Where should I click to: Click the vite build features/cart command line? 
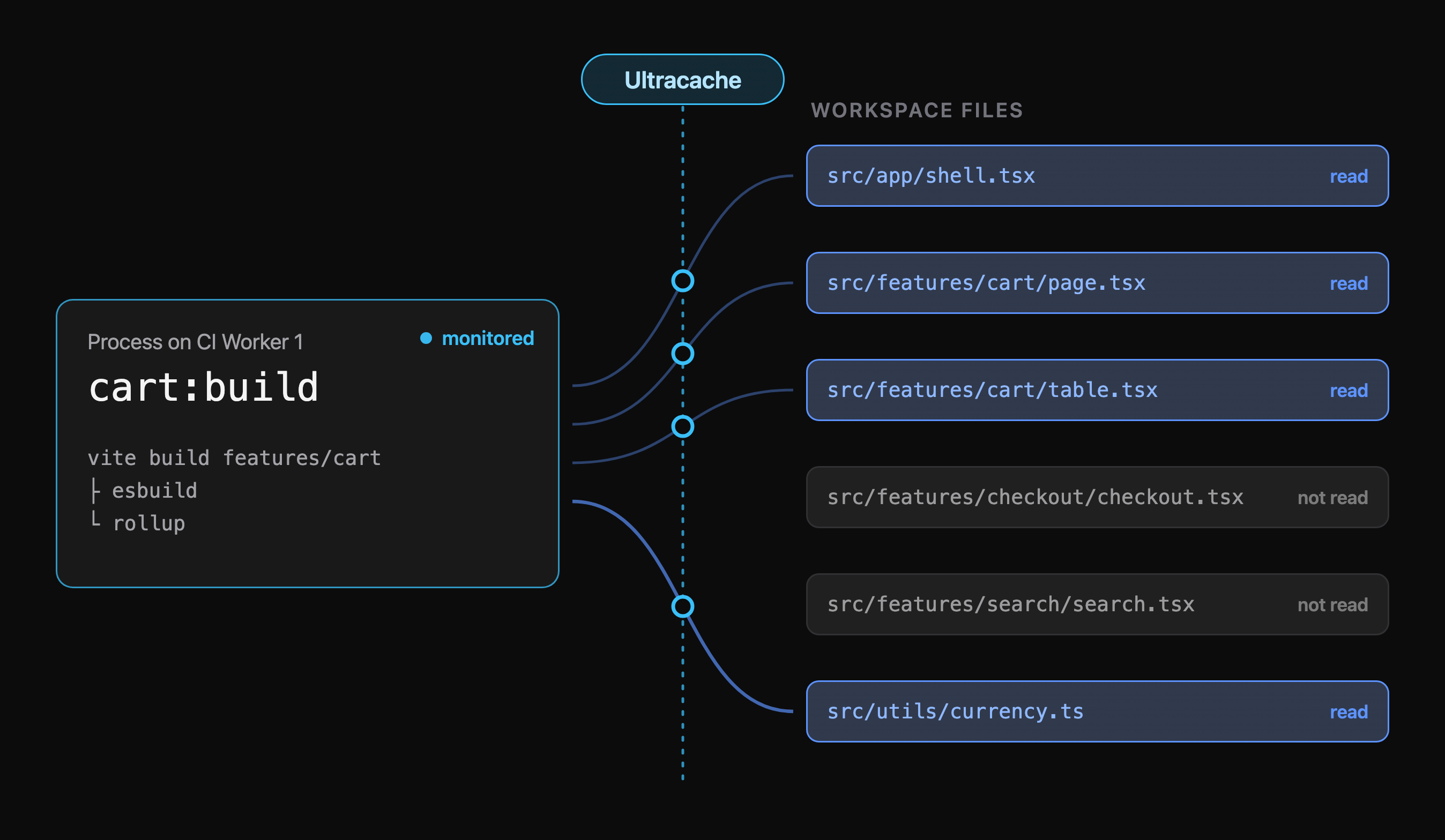(234, 458)
